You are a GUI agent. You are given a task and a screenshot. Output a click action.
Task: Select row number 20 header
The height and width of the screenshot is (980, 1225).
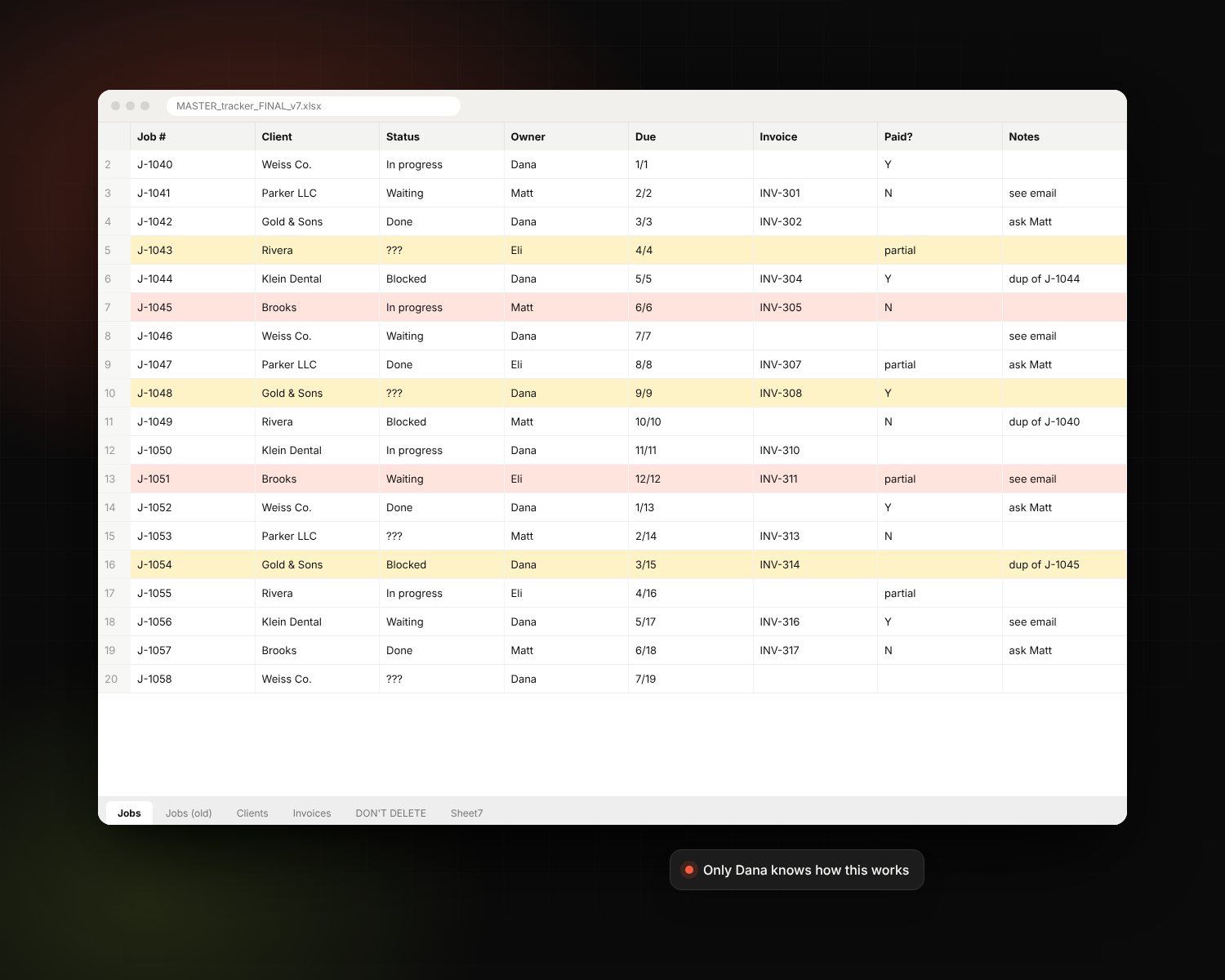tap(114, 679)
